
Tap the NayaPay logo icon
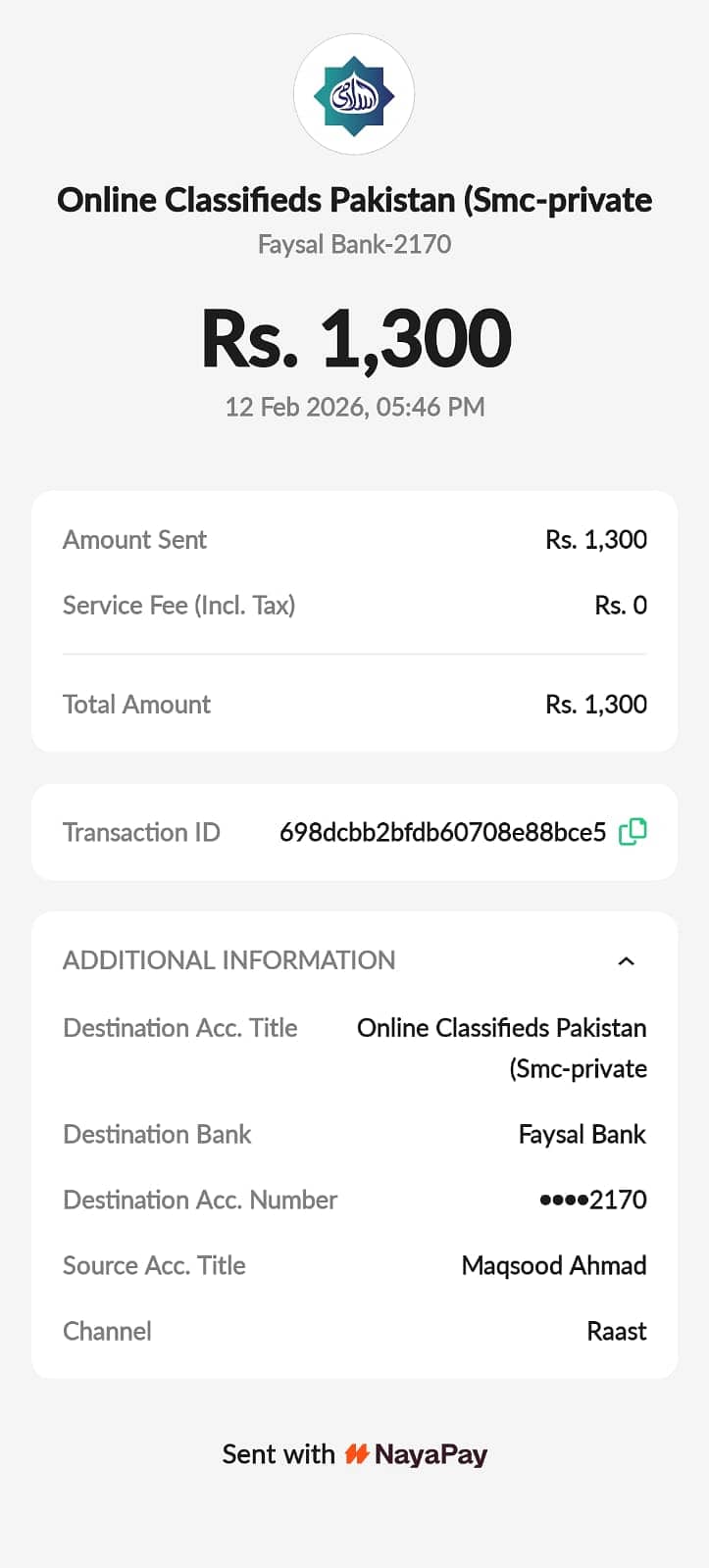tap(356, 1454)
